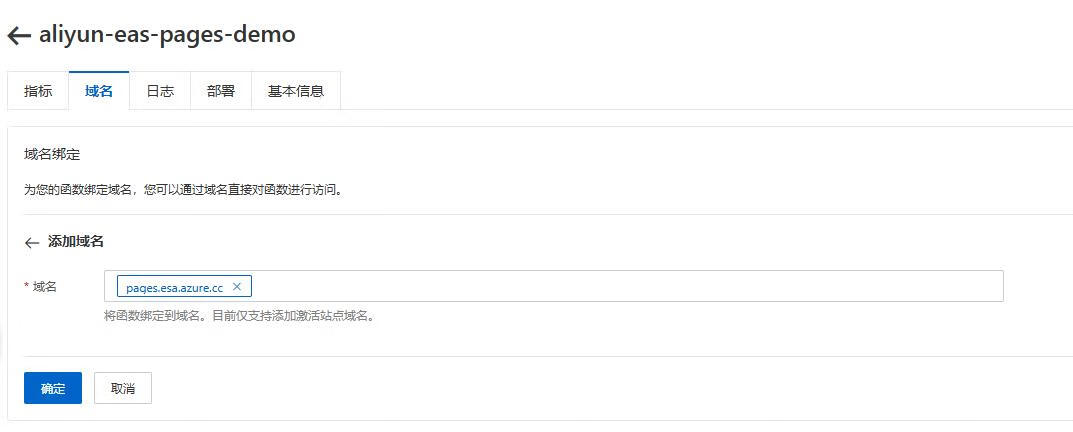Click the back arrow beside aliyun-eas-pages-demo
The width and height of the screenshot is (1073, 432).
[x=18, y=36]
